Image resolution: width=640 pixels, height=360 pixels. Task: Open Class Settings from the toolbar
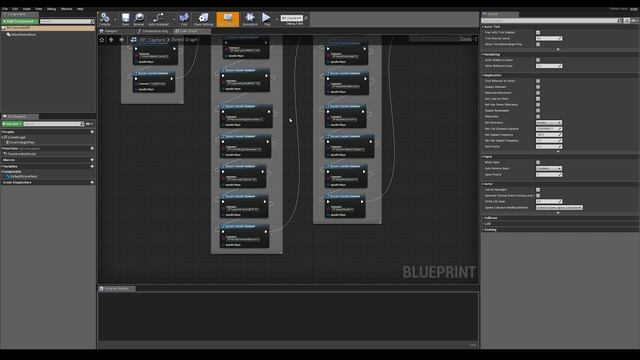point(203,18)
